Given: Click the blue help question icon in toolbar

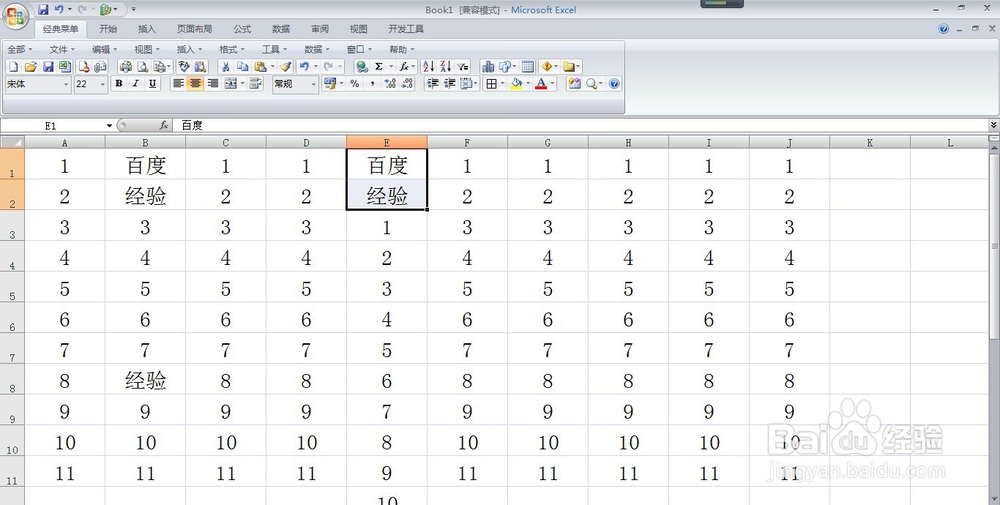Looking at the screenshot, I should tap(614, 84).
